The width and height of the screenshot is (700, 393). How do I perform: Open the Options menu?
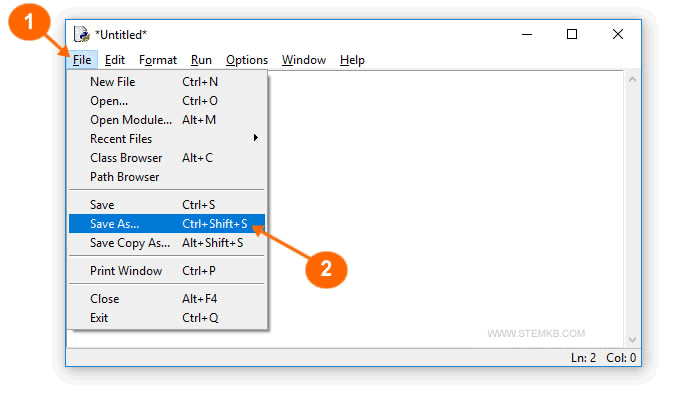[247, 60]
